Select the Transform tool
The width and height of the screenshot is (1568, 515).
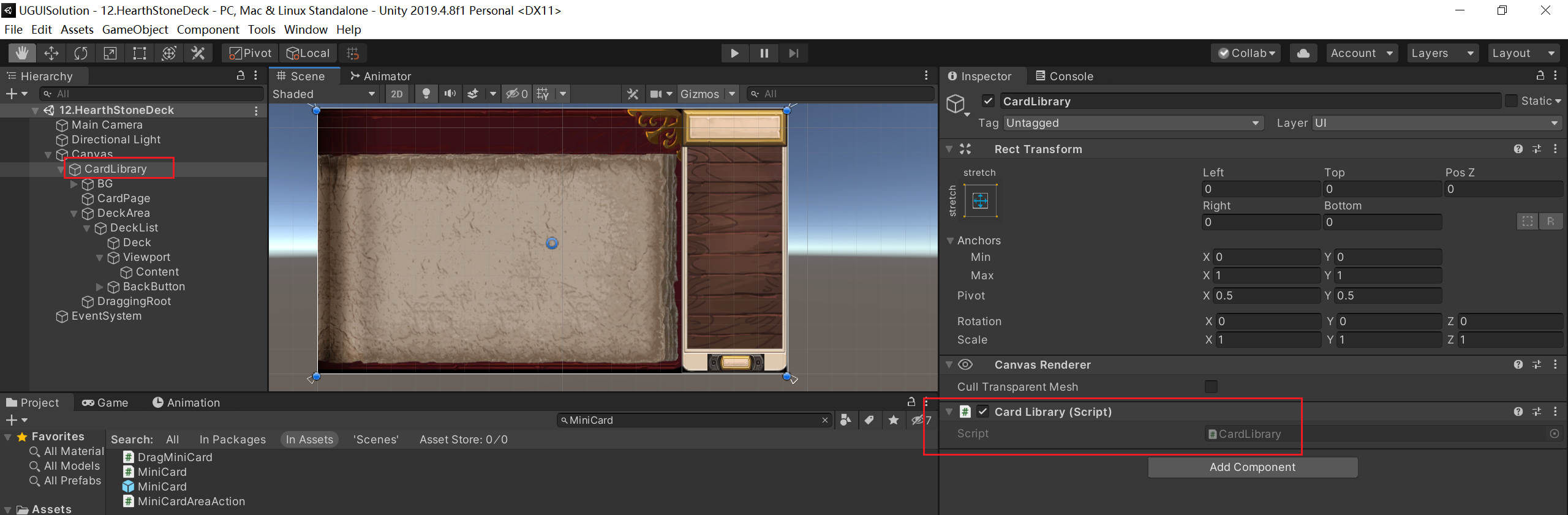pyautogui.click(x=169, y=53)
